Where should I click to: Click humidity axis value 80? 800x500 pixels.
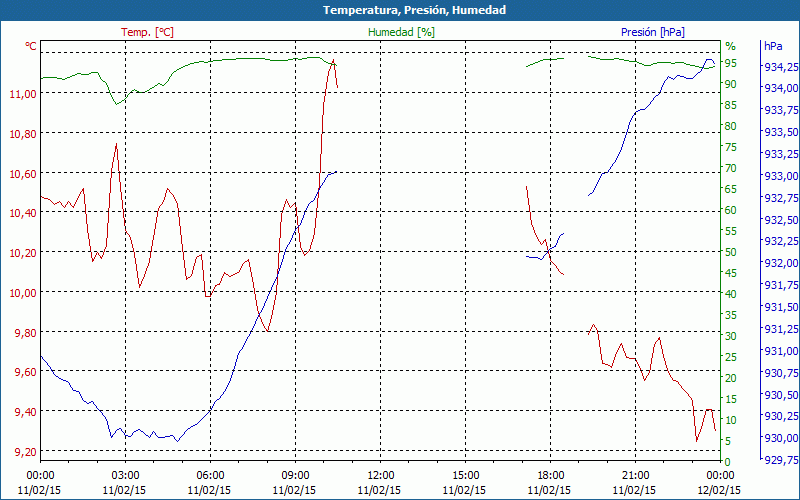click(x=731, y=126)
